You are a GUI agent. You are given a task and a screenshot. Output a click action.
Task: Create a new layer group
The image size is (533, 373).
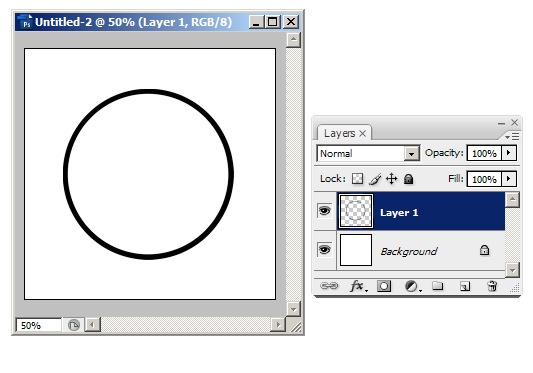(437, 286)
